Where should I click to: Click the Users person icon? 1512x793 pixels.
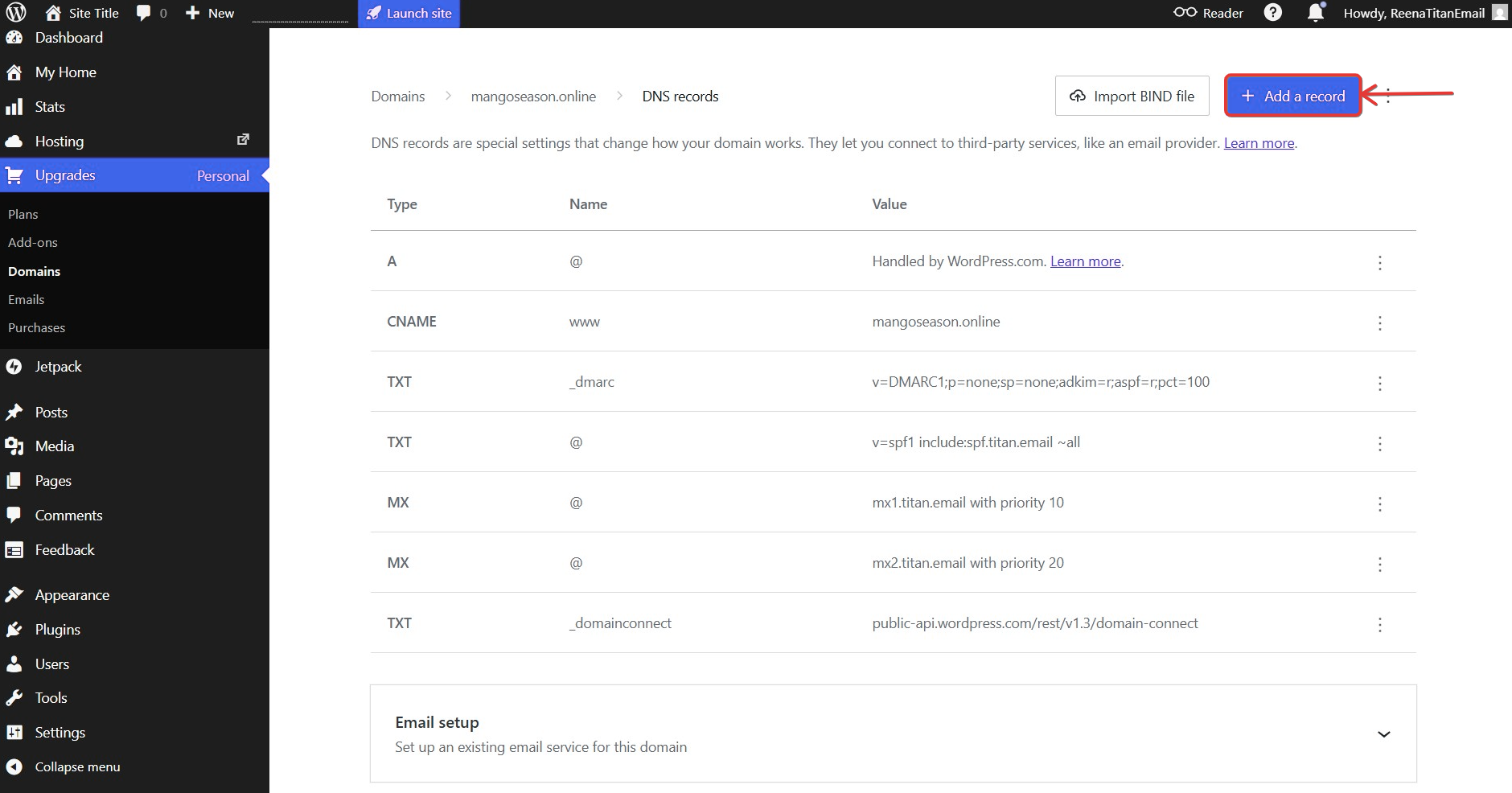14,664
